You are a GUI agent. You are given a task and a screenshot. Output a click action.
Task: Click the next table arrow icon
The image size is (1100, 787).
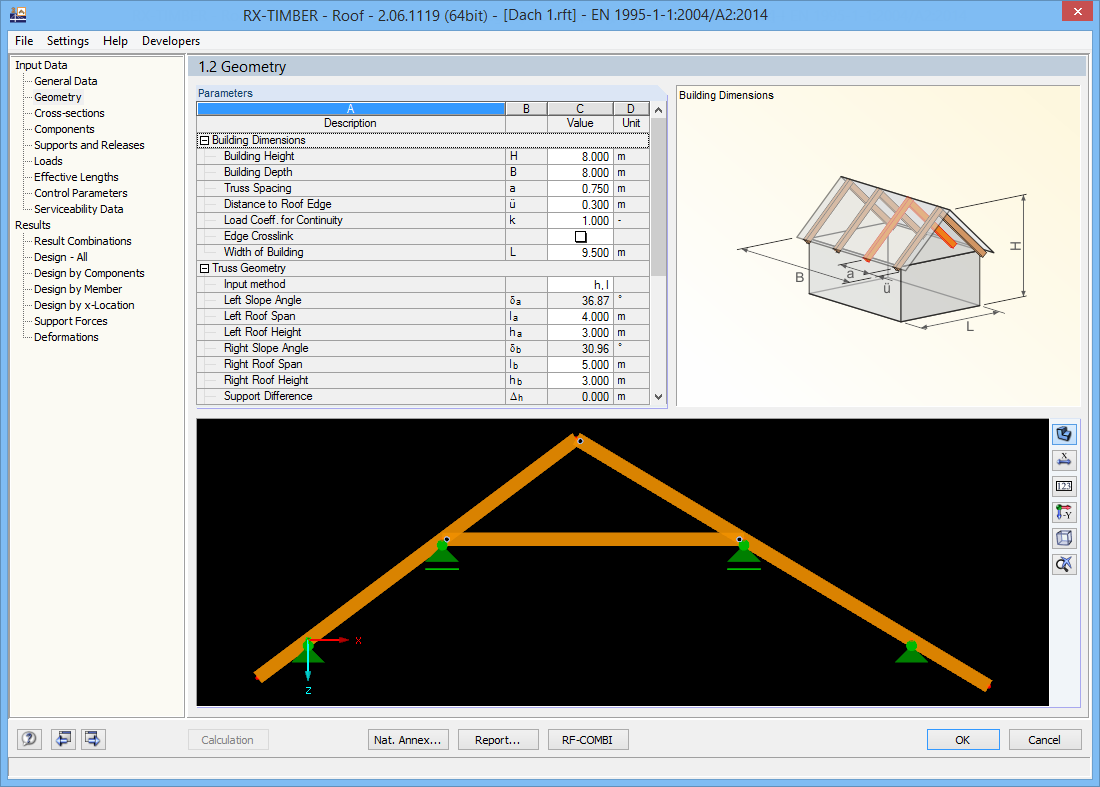pyautogui.click(x=92, y=739)
